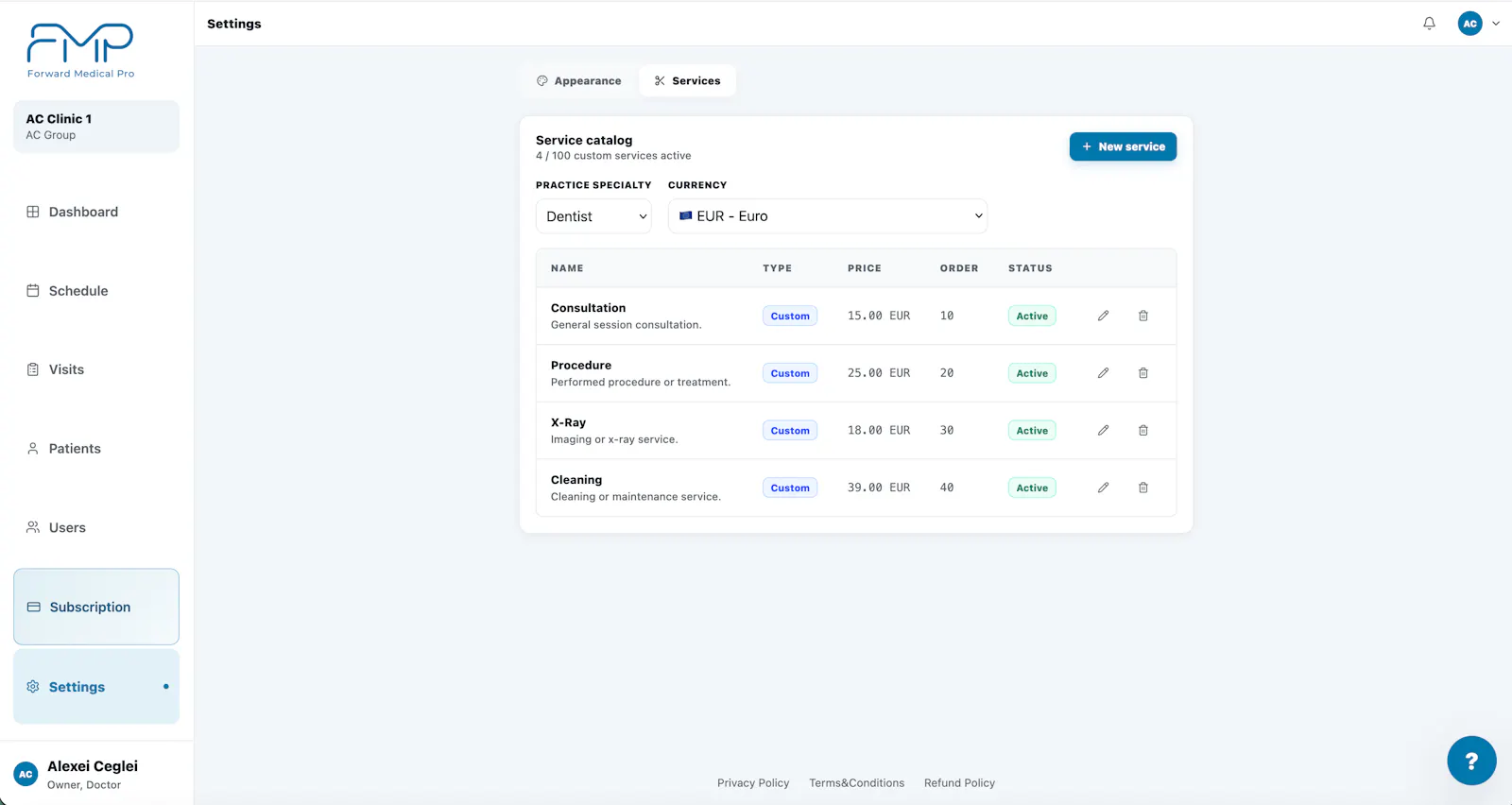Delete the X-Ray service with trash icon
The height and width of the screenshot is (805, 1512).
click(1143, 430)
